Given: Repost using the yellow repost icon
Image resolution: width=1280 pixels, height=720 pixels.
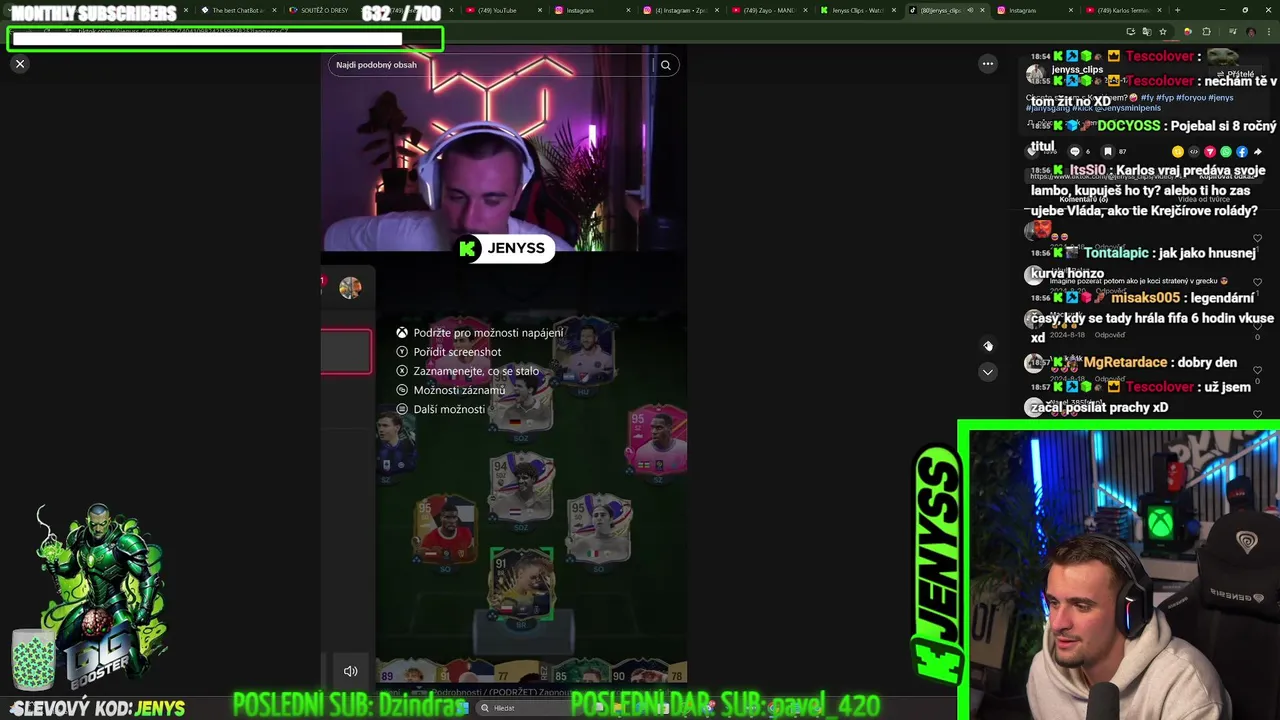Looking at the screenshot, I should [1178, 152].
